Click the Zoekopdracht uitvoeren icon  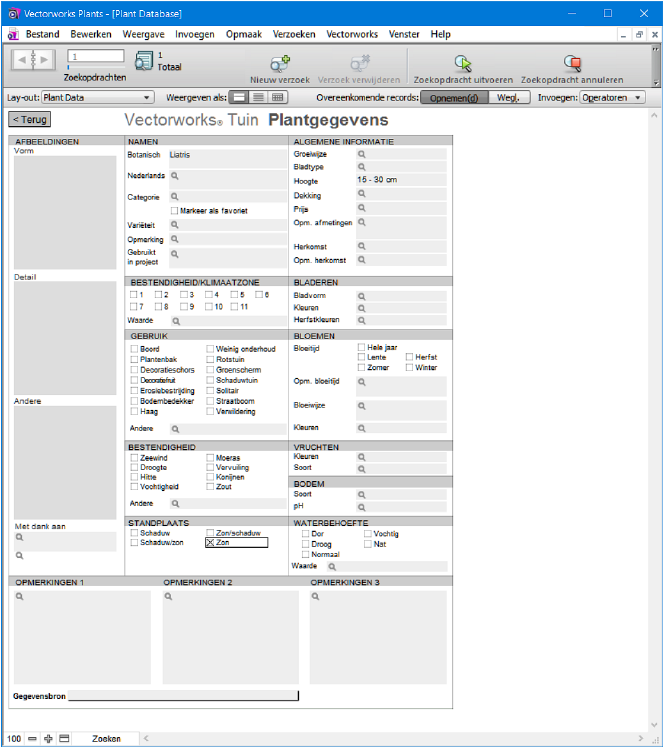tap(462, 64)
